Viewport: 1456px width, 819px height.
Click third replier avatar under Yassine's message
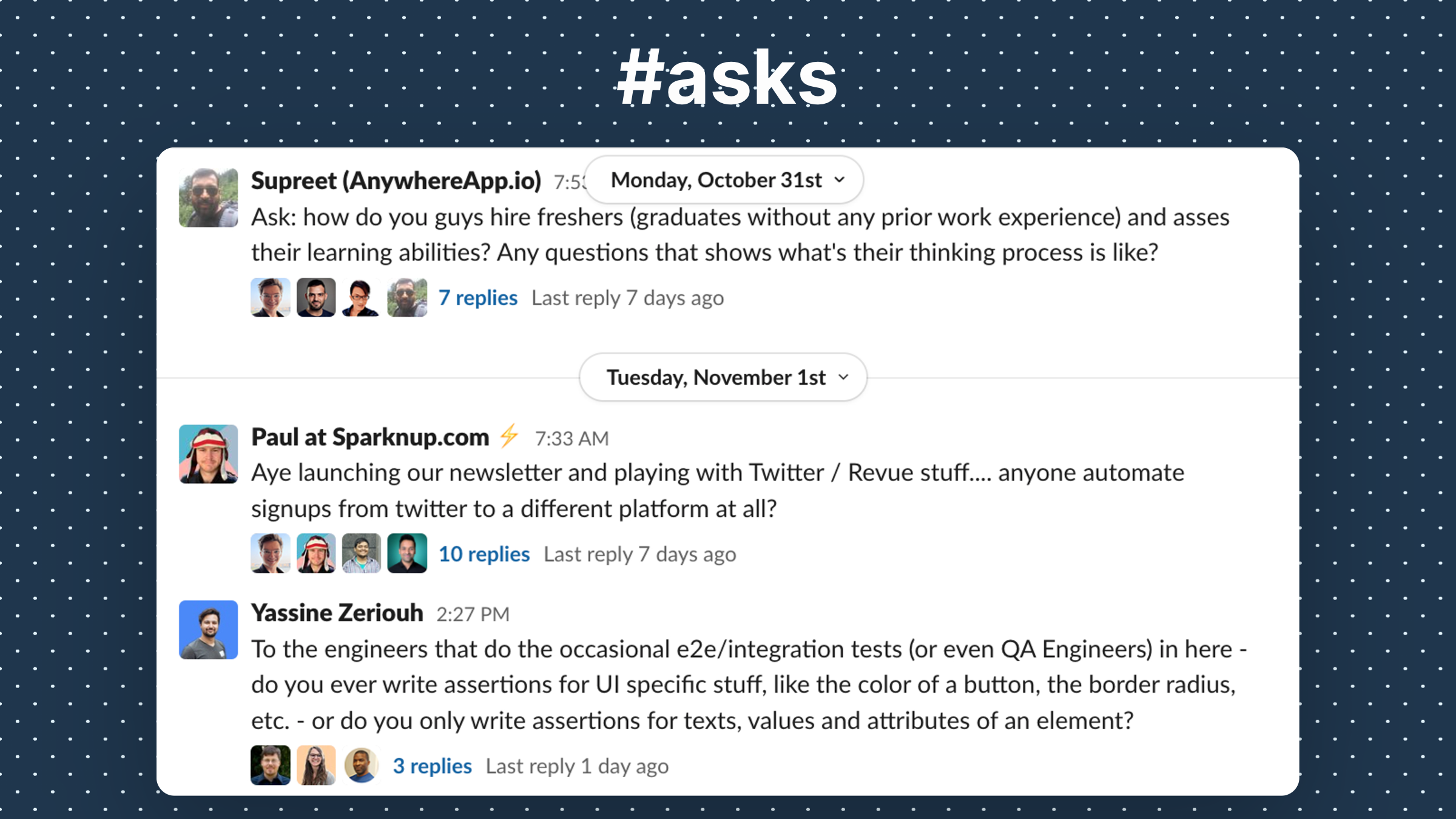click(362, 766)
